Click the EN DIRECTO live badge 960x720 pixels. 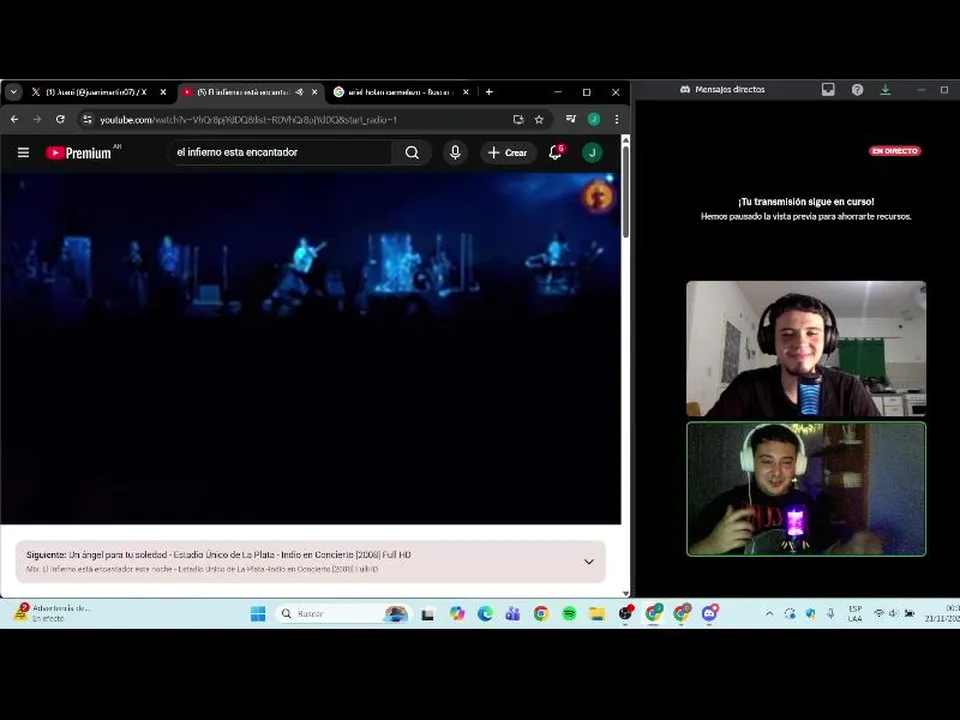pos(895,151)
